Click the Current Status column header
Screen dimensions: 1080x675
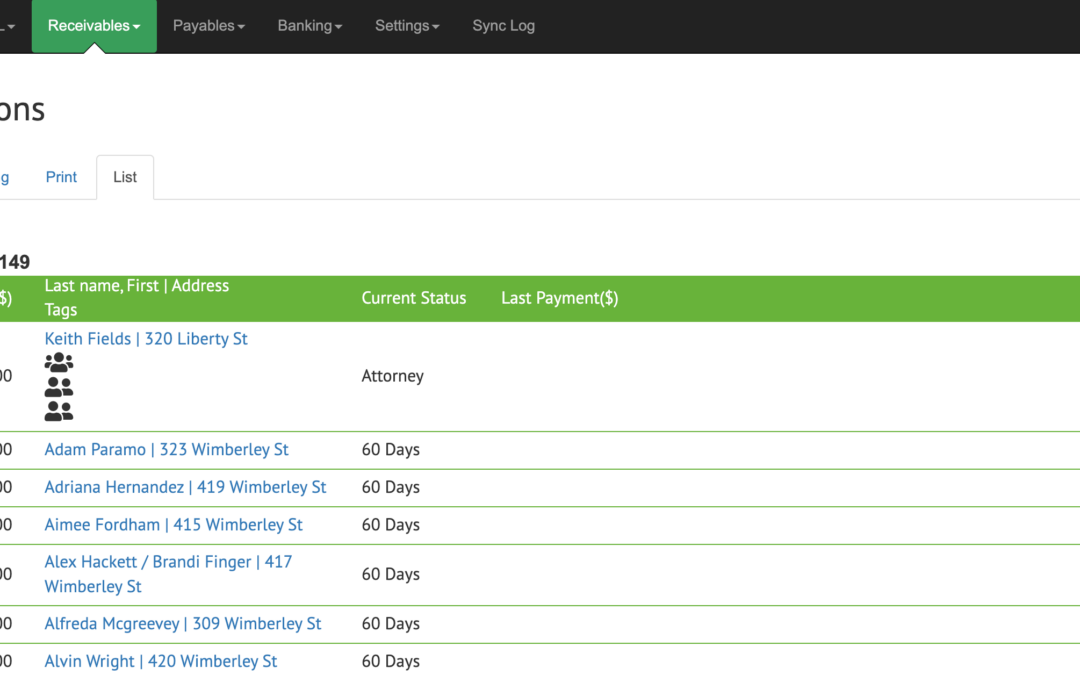click(x=413, y=298)
